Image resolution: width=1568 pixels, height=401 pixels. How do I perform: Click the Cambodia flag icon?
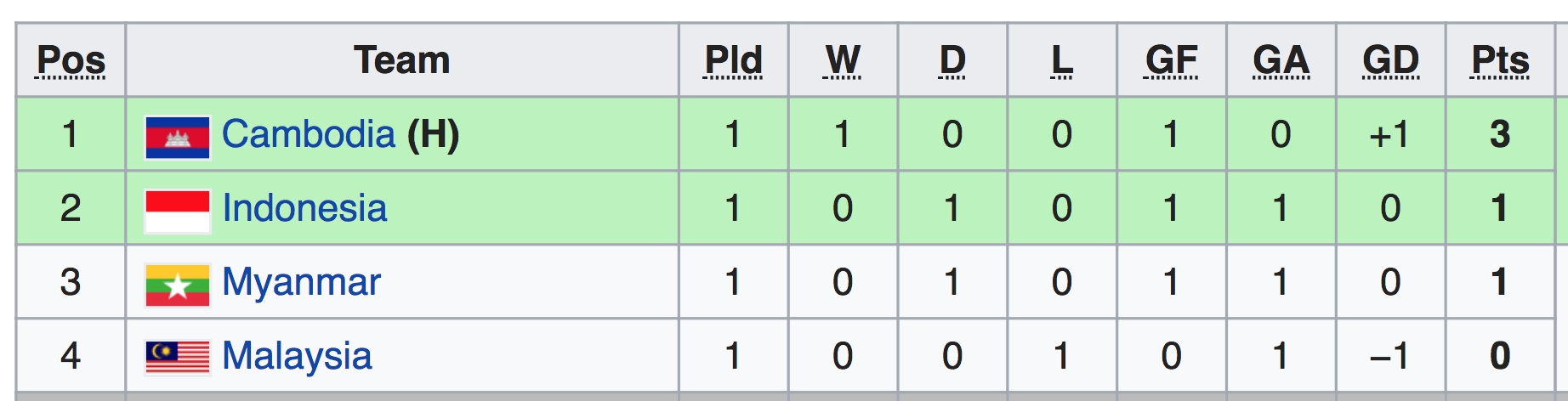coord(178,138)
